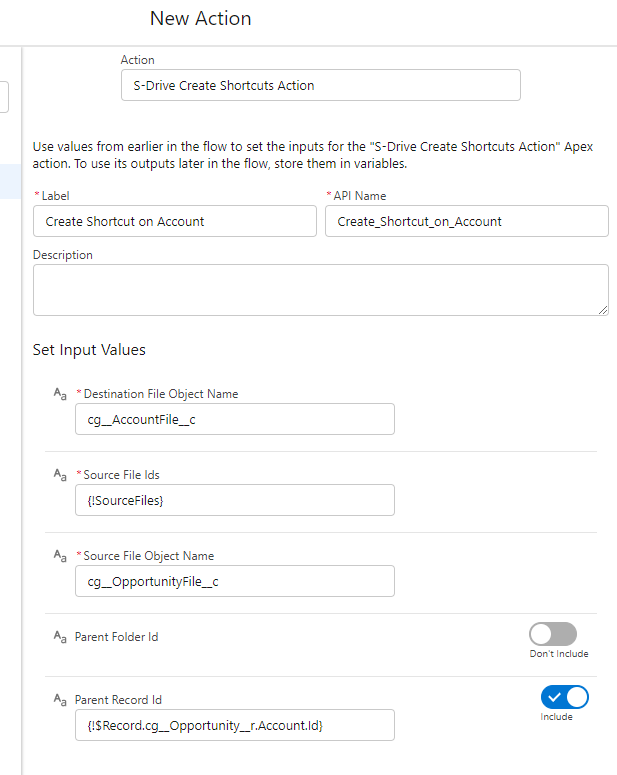Click the Parent Record Id resource field
This screenshot has height=775, width=617.
234,725
